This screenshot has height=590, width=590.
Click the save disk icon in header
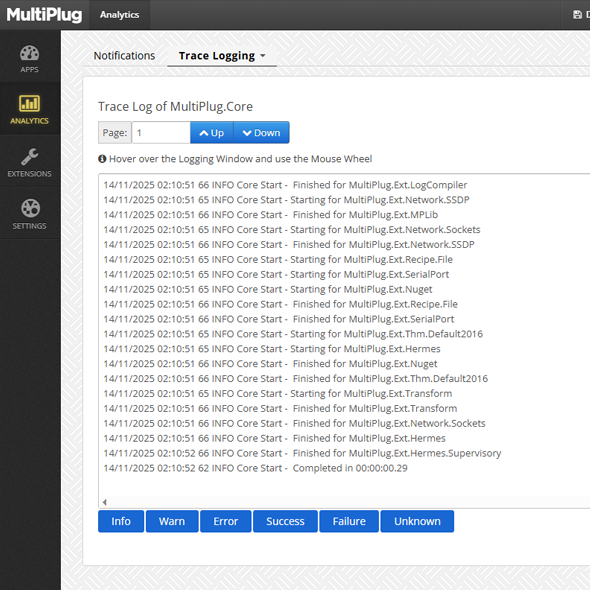[x=577, y=15]
